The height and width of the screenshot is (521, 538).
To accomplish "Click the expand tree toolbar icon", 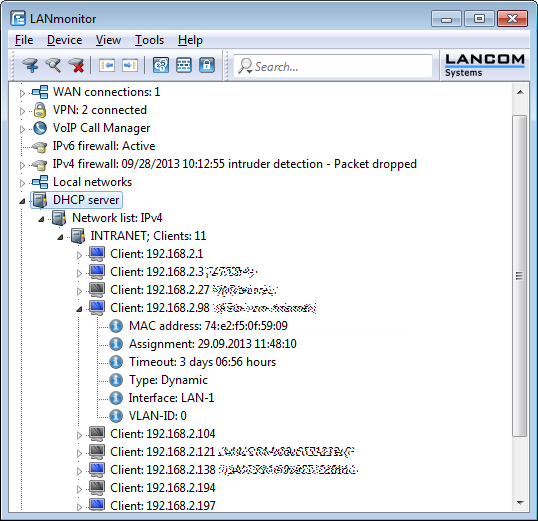I will (130, 65).
